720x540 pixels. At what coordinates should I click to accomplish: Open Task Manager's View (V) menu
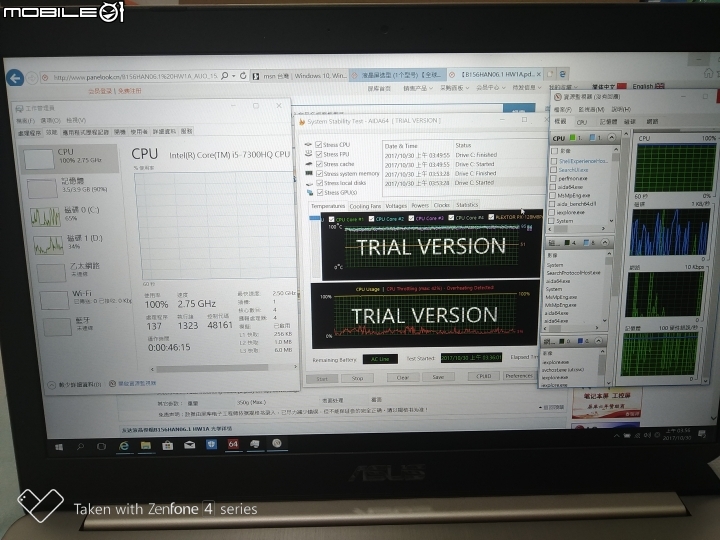pos(76,120)
